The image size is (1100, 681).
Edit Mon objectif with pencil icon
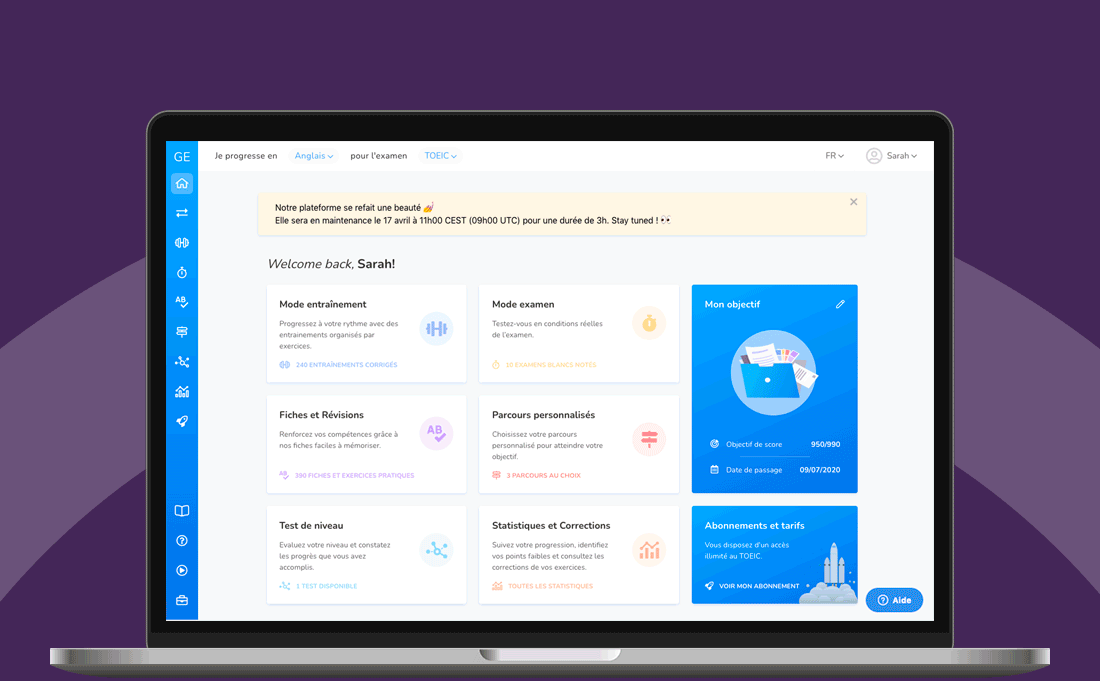[x=840, y=304]
